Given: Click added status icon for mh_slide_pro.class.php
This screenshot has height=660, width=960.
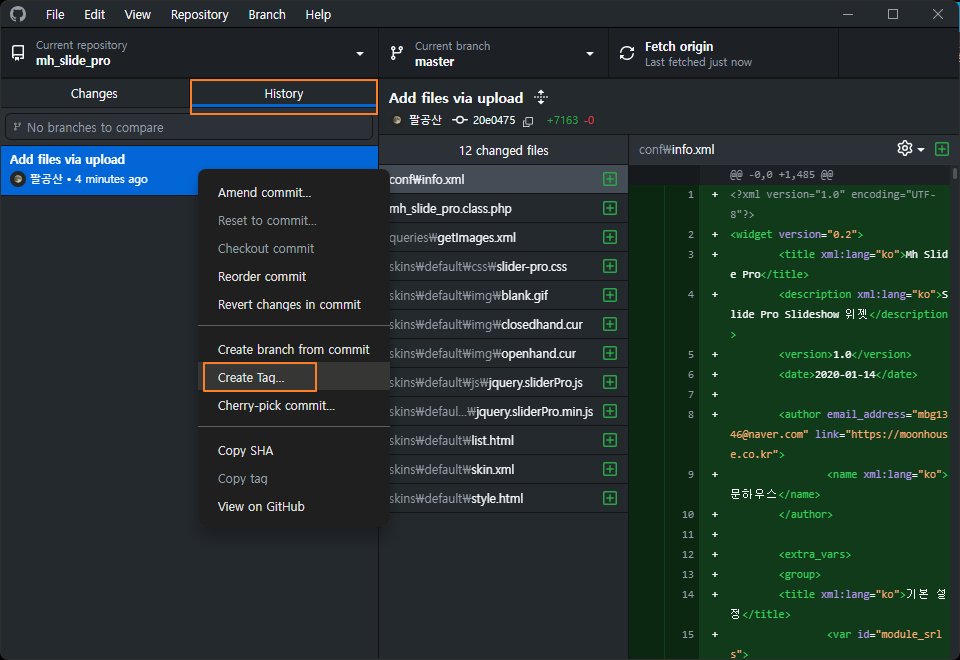Looking at the screenshot, I should pyautogui.click(x=610, y=208).
